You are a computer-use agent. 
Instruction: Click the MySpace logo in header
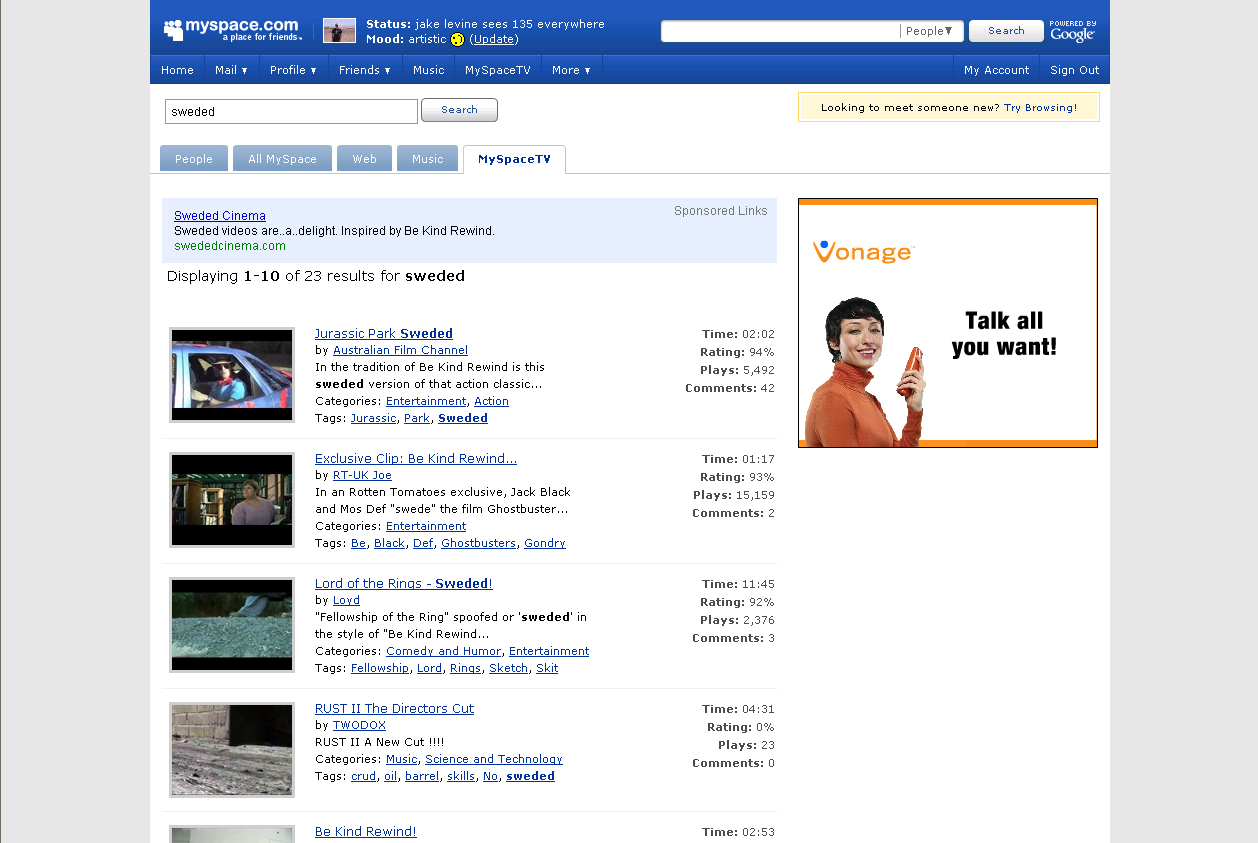click(x=232, y=29)
